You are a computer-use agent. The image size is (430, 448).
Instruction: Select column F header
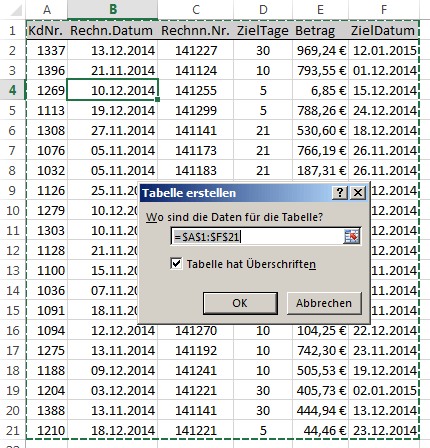click(384, 10)
